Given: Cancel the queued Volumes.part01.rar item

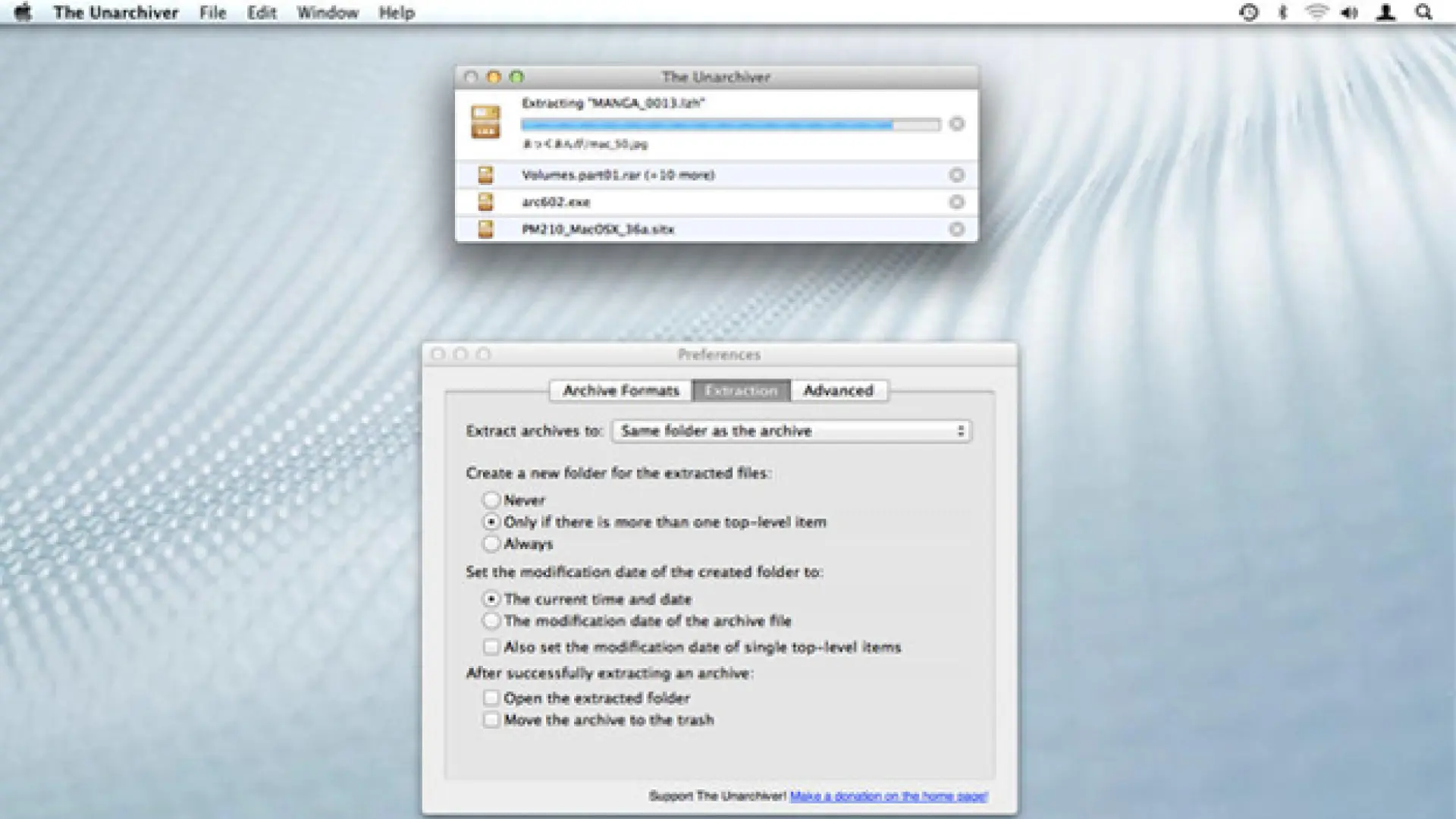Looking at the screenshot, I should (956, 175).
